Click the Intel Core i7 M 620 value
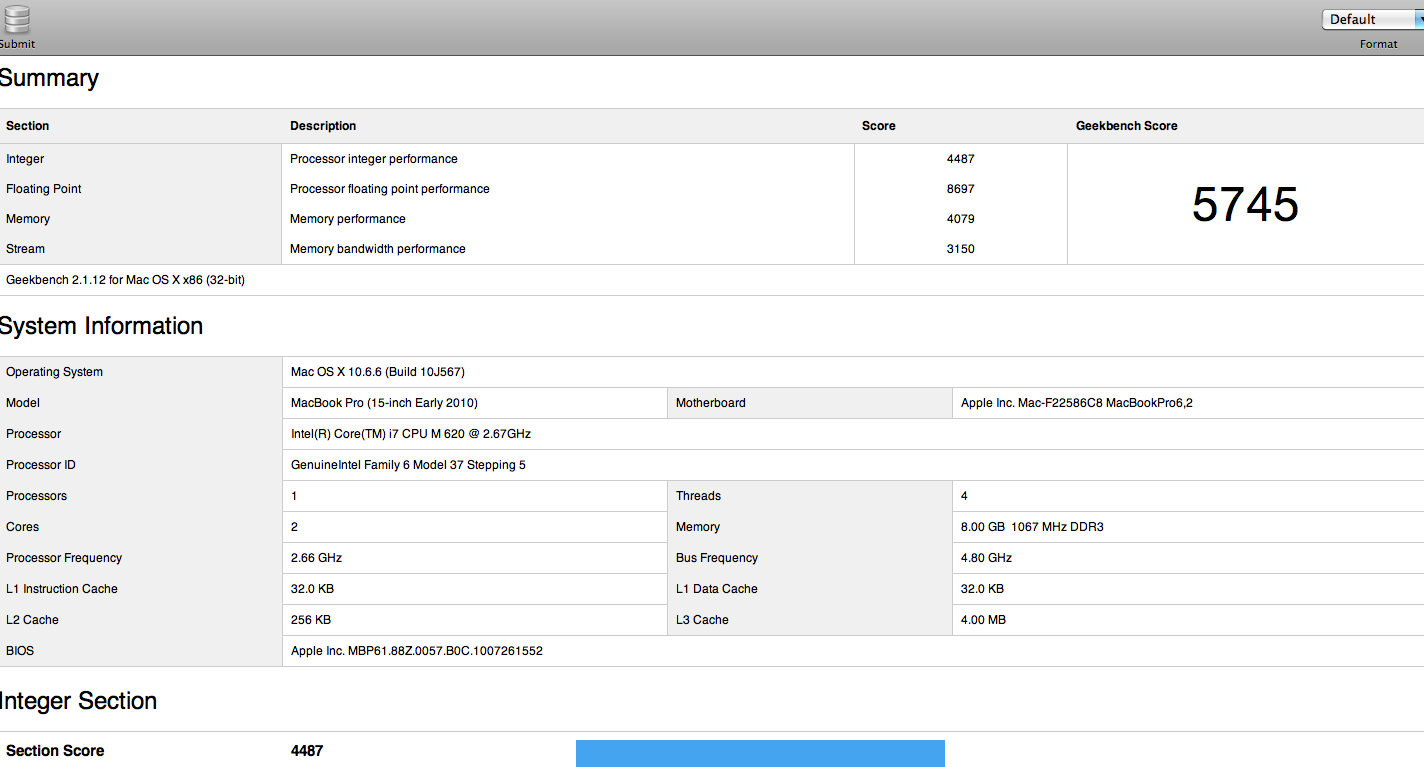 (411, 434)
